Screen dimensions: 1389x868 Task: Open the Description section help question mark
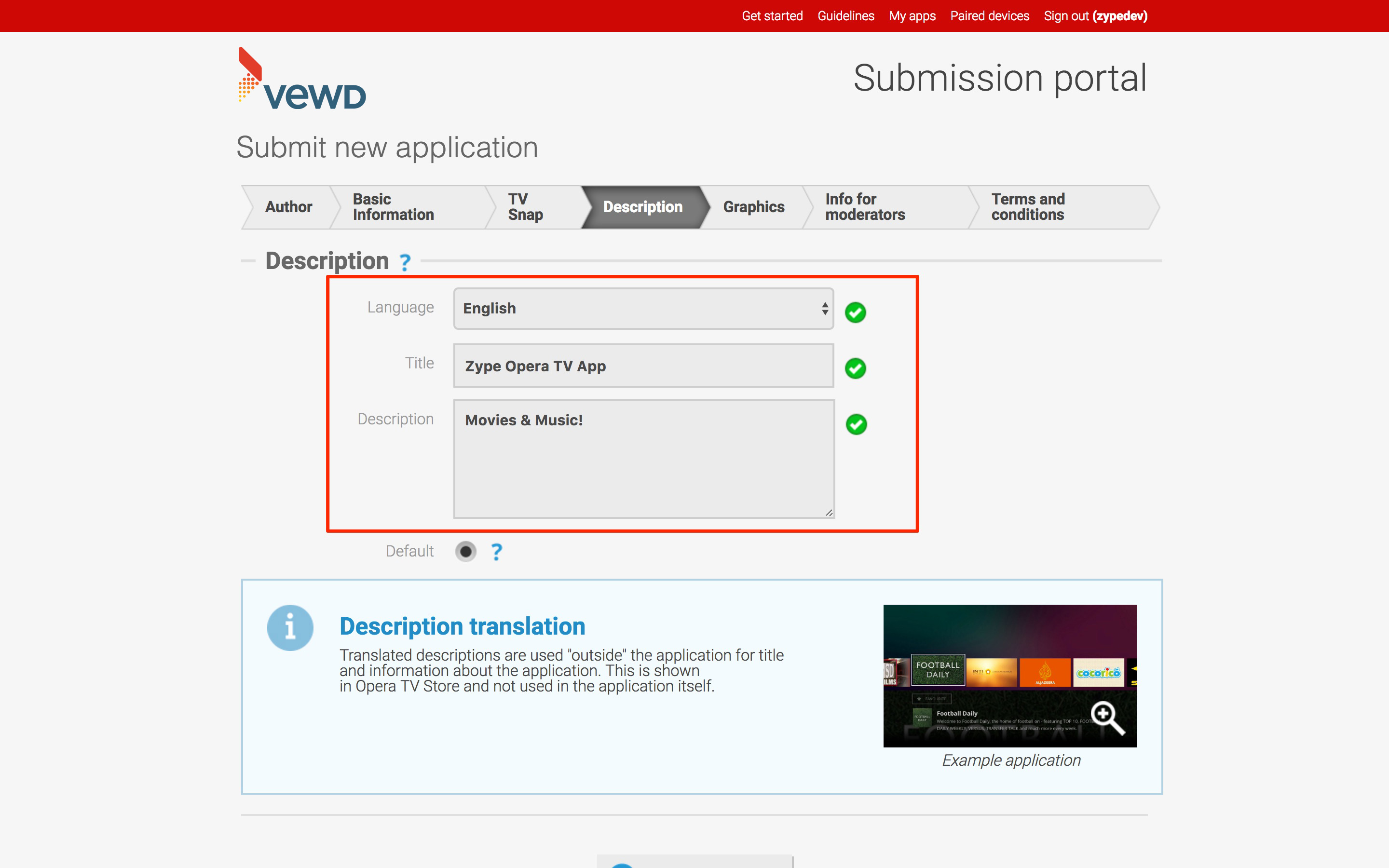(405, 262)
